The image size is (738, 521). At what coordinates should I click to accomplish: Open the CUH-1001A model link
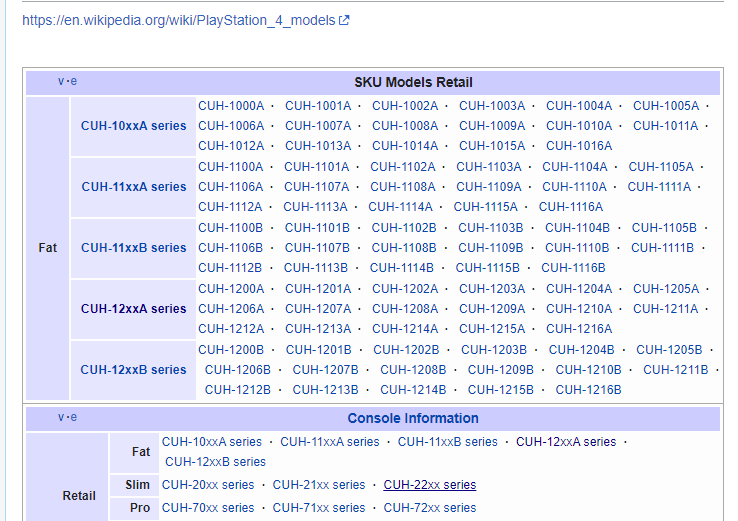click(318, 106)
